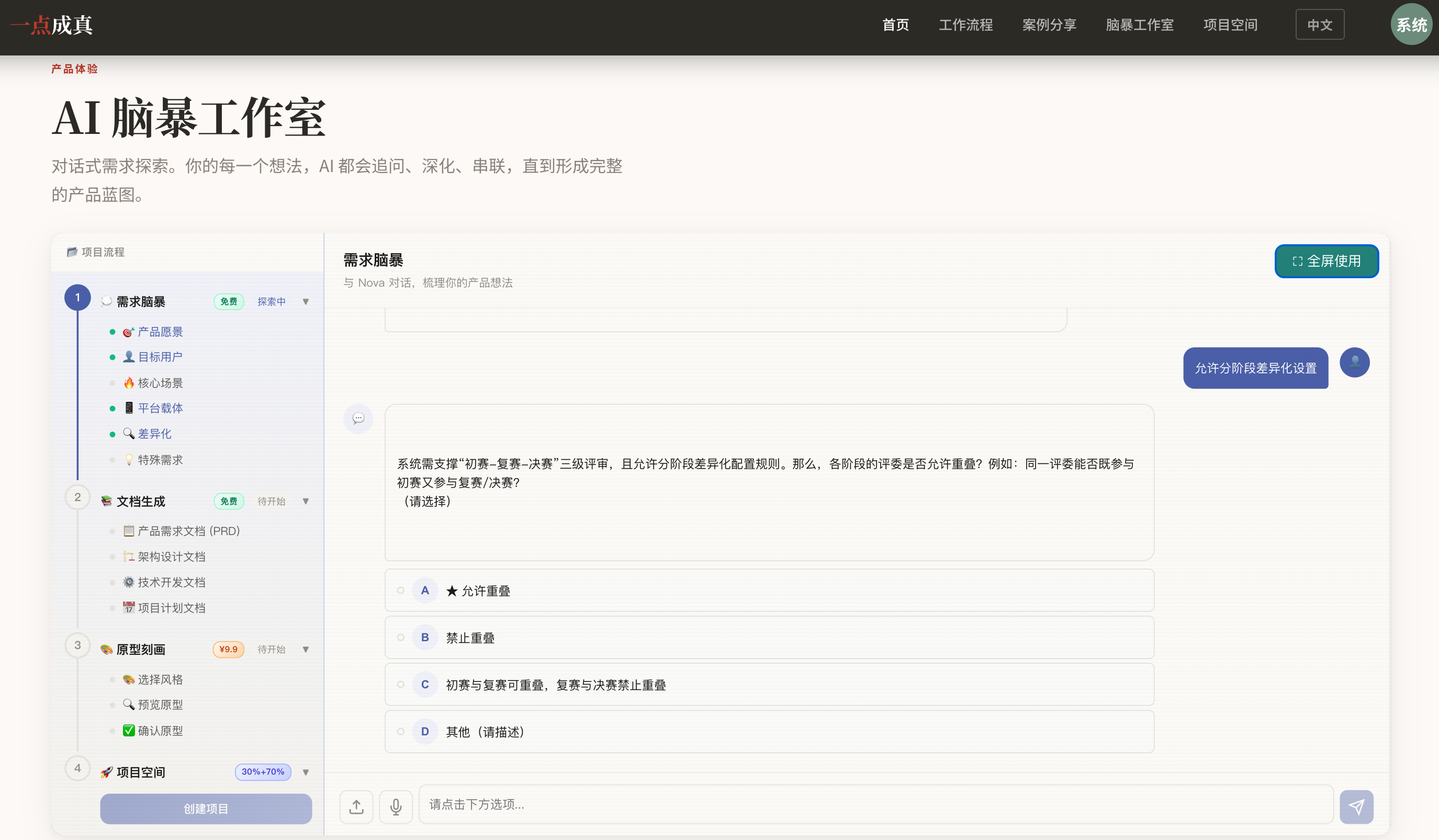Click the ¥9.9 price badge

(x=229, y=650)
